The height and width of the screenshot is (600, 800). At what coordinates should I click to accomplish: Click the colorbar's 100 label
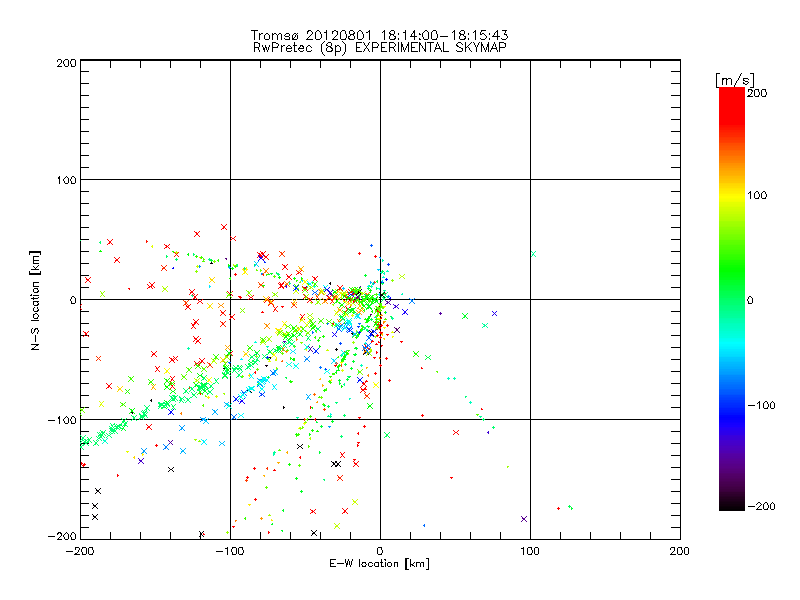(757, 195)
